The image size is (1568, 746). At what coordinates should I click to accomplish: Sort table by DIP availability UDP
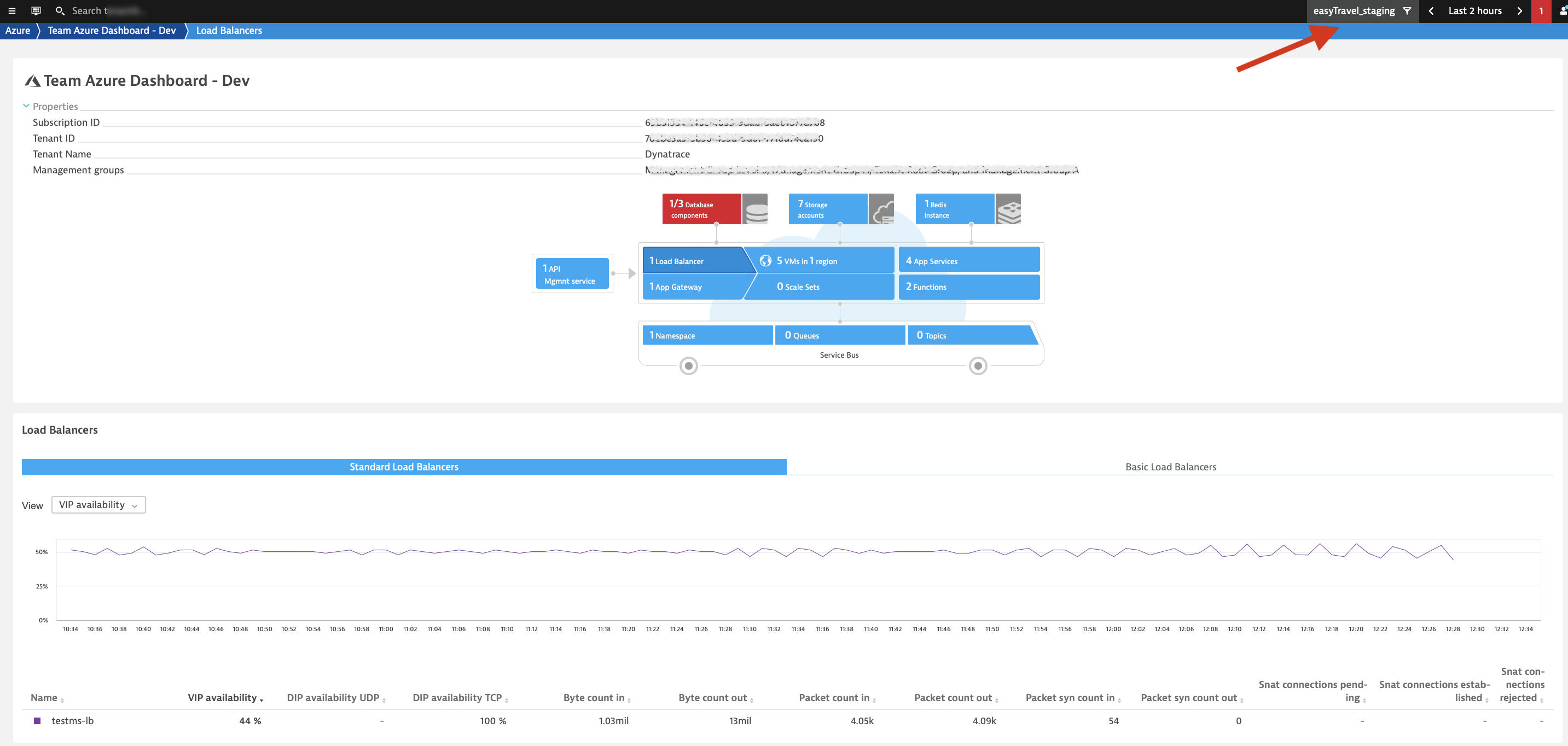(336, 697)
